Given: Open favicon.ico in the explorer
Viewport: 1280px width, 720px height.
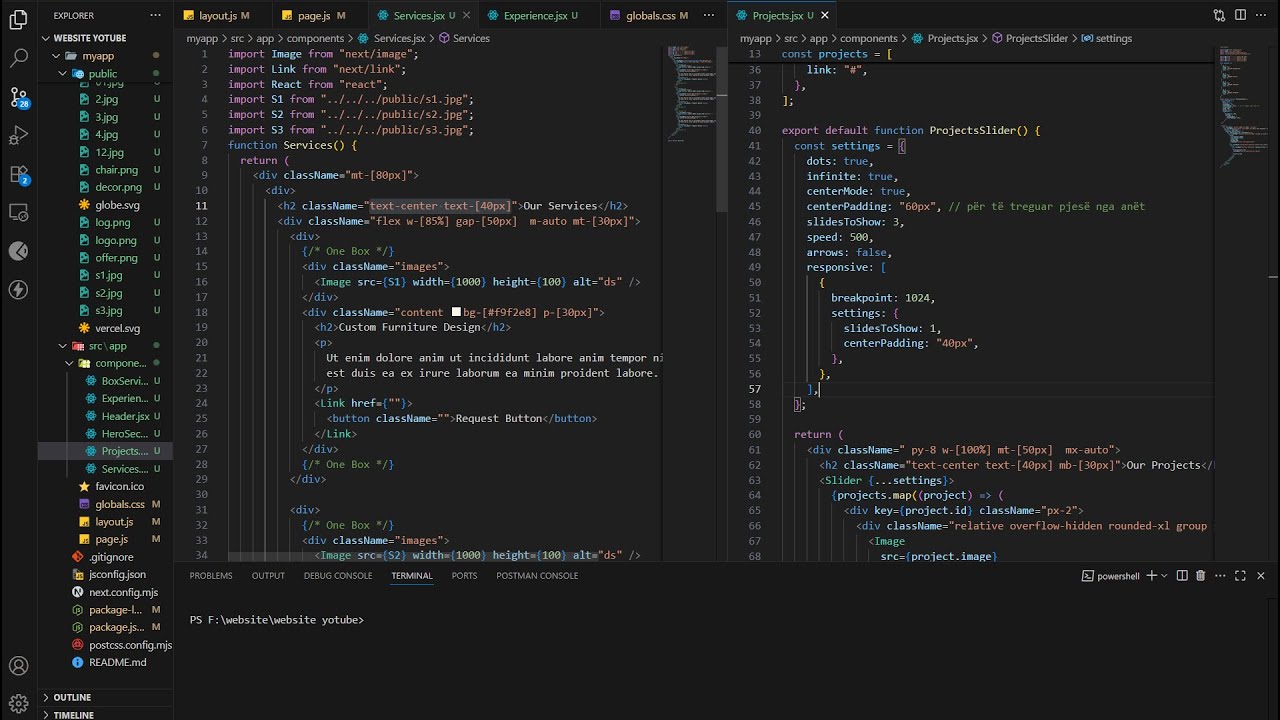Looking at the screenshot, I should tap(119, 486).
